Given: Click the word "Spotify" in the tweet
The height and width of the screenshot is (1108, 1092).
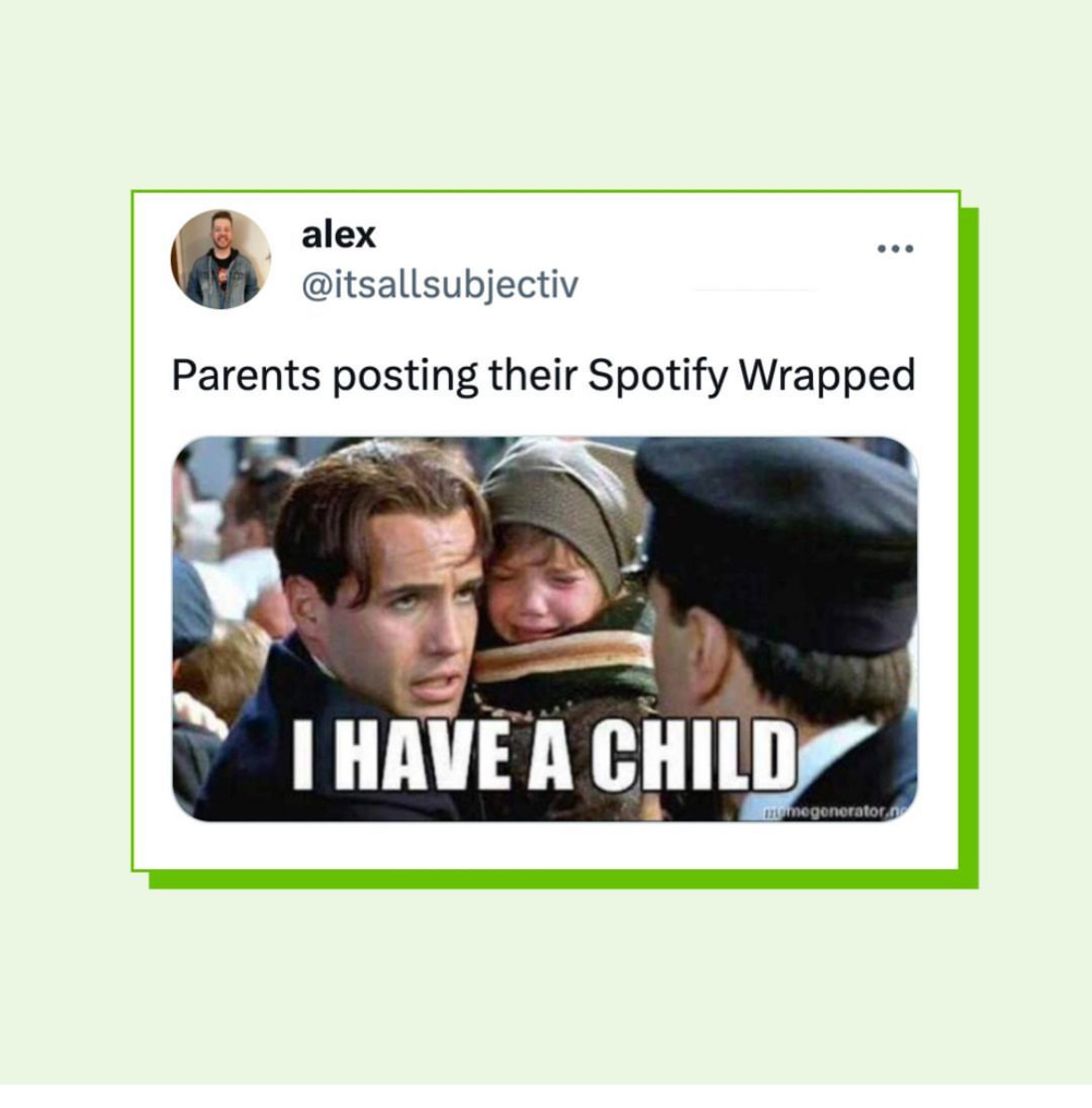Looking at the screenshot, I should pos(657,375).
